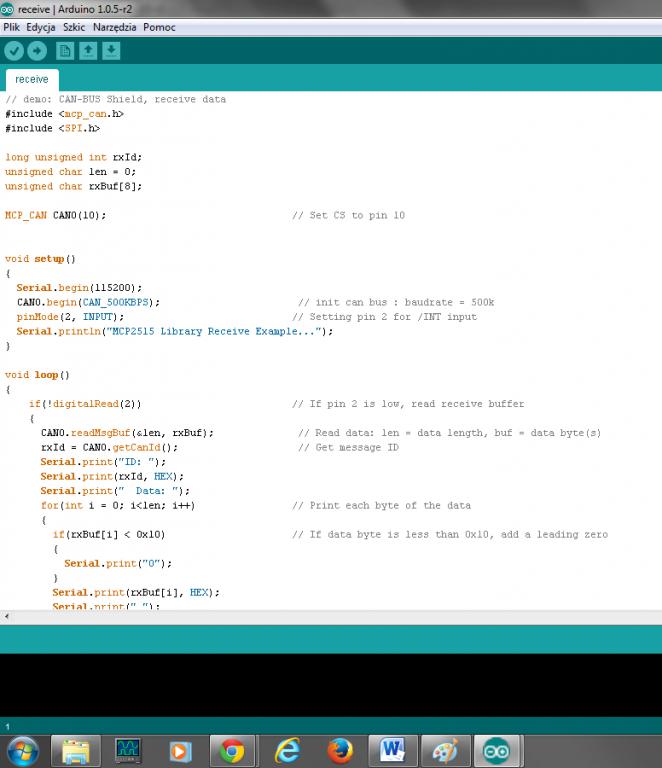Open the Szkic menu

coord(74,27)
